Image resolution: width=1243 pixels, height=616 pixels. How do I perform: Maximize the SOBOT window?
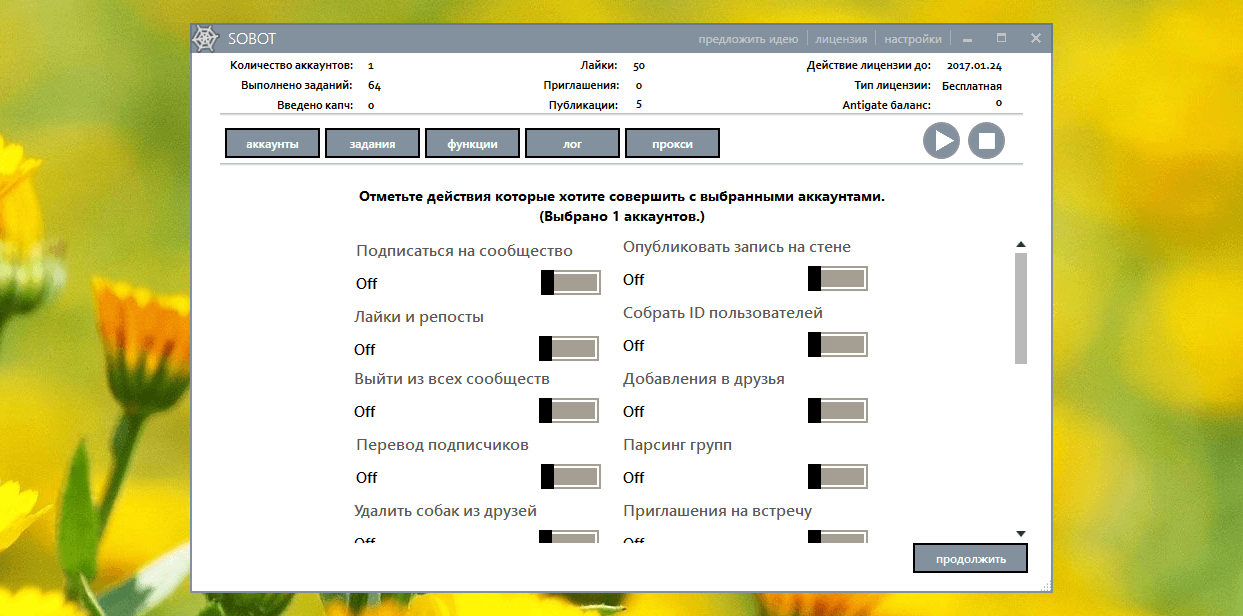[1001, 38]
